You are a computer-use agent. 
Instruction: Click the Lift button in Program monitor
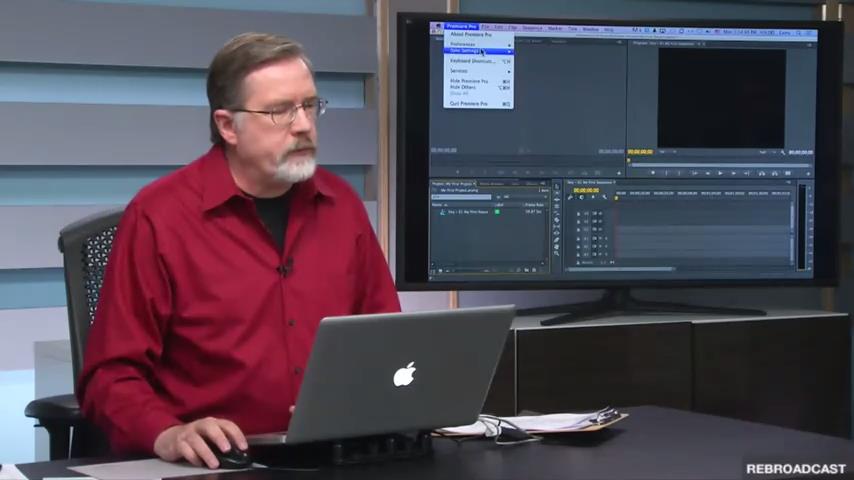click(762, 173)
